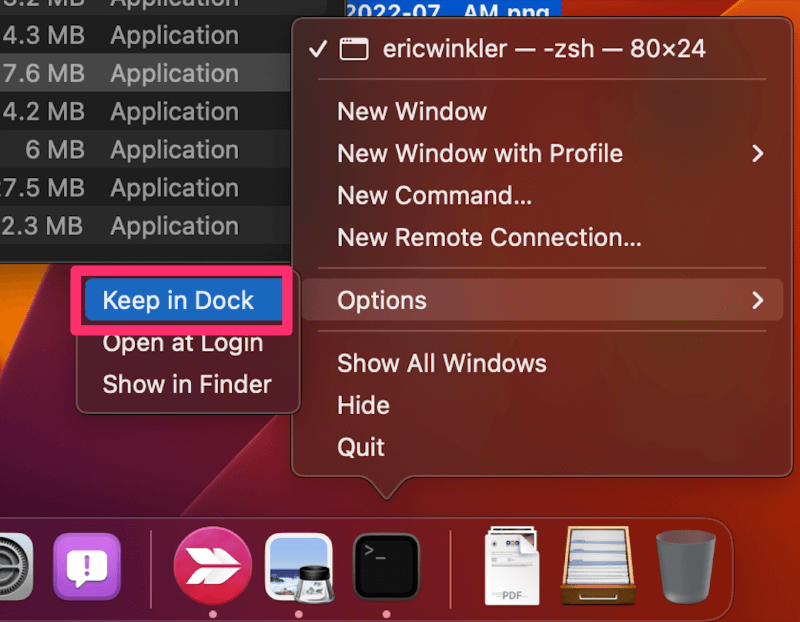This screenshot has width=800, height=622.
Task: Expand the New Window with Profile chevron
Action: (758, 154)
